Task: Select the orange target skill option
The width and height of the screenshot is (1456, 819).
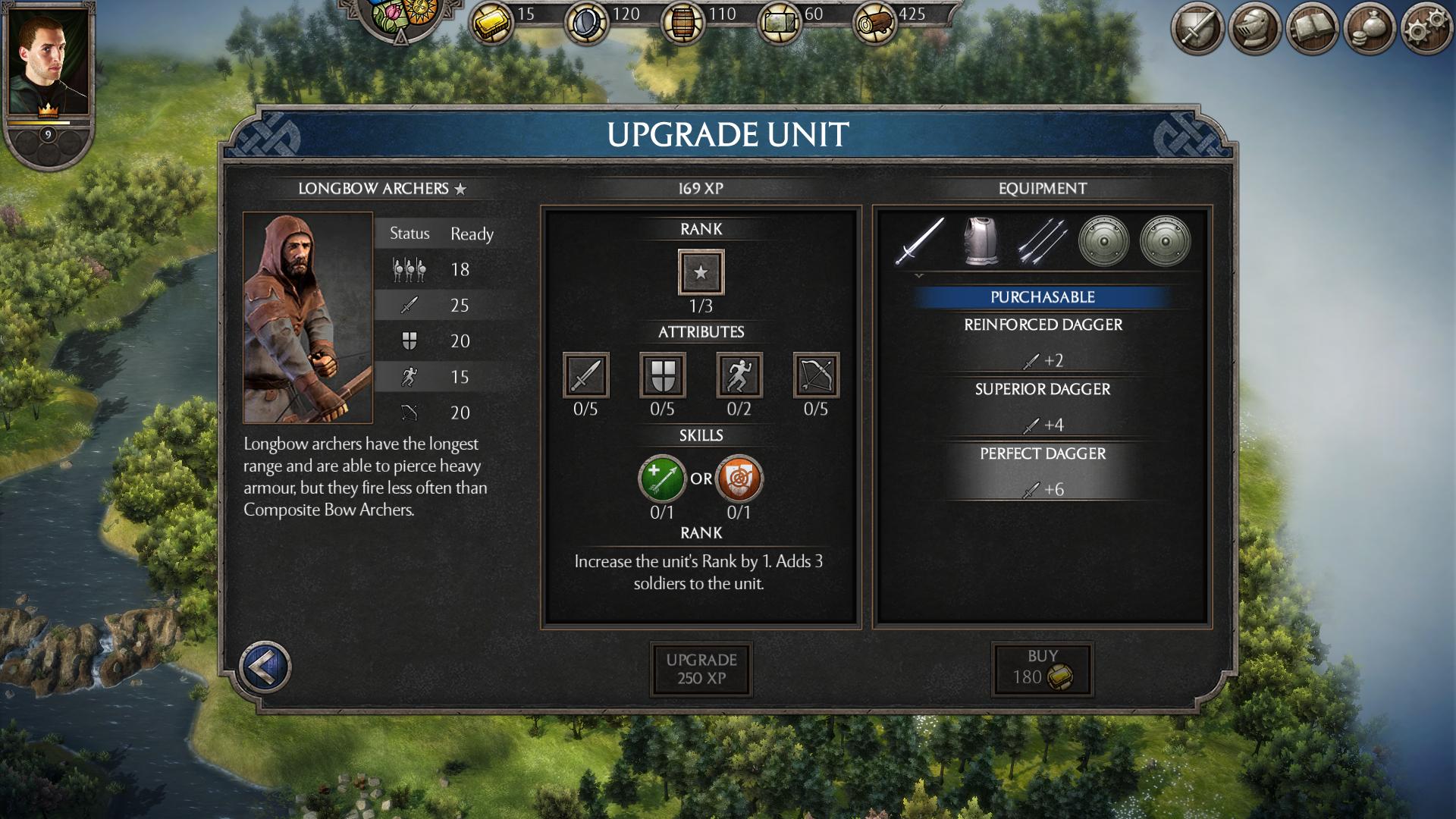Action: click(739, 479)
